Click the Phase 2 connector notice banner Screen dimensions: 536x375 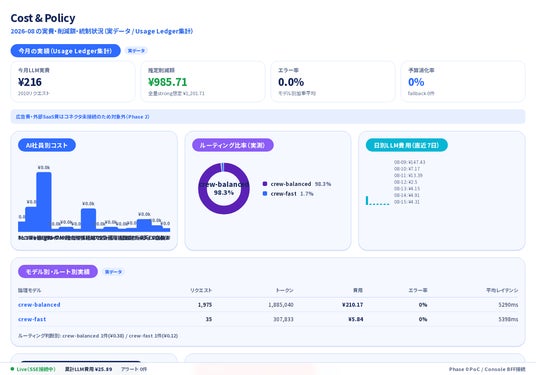(x=268, y=117)
